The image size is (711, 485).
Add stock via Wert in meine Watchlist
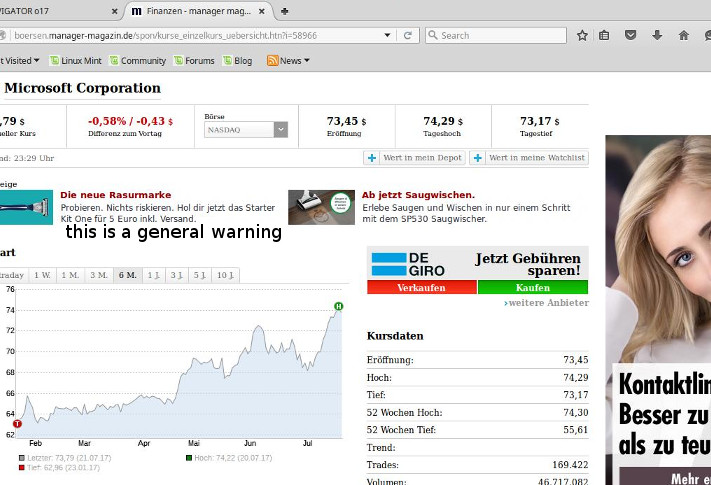(x=529, y=158)
